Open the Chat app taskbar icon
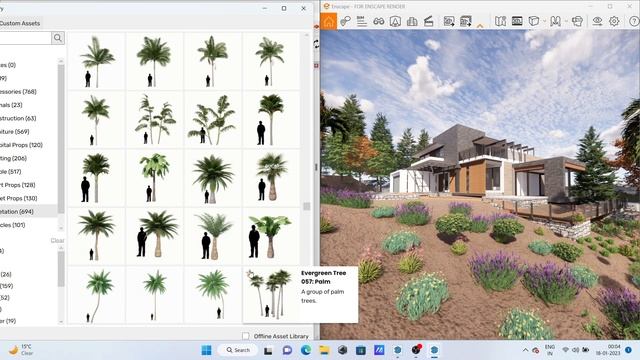The width and height of the screenshot is (640, 360). click(287, 350)
